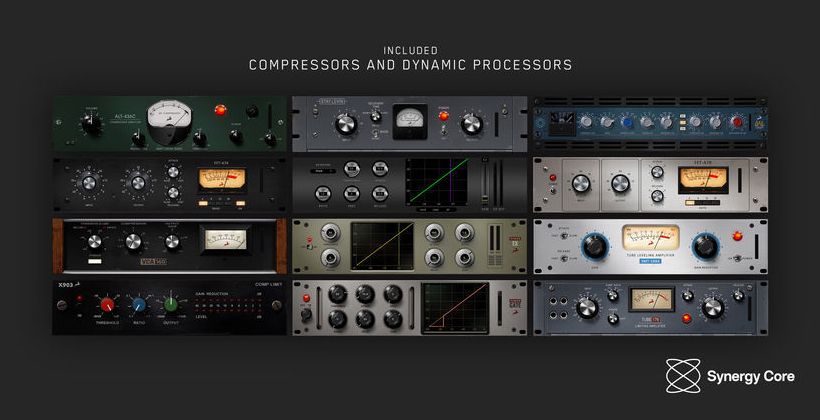
Task: Click the attack knob on silver FET-A78
Action: point(657,172)
